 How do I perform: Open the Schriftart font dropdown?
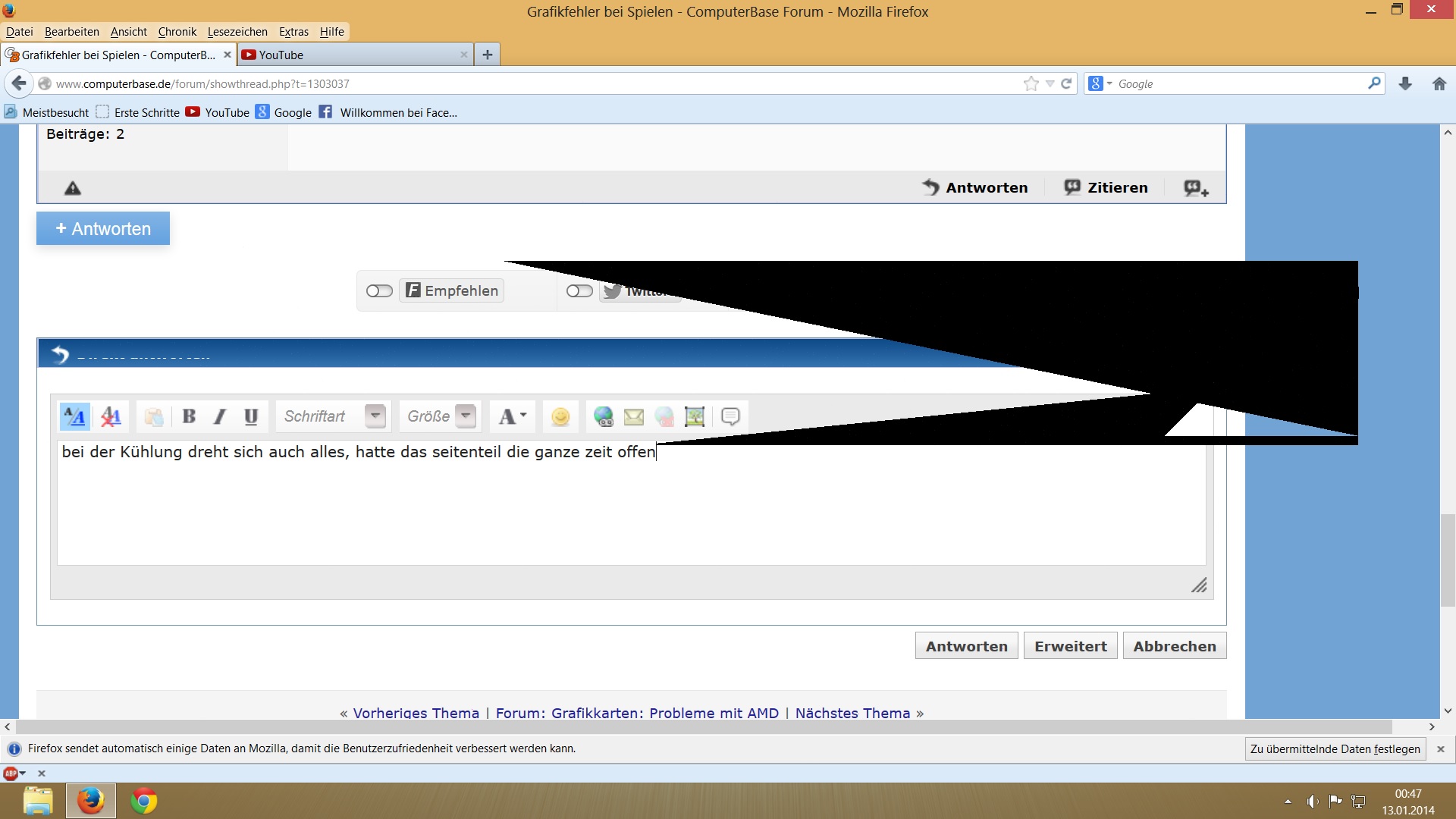coord(375,416)
